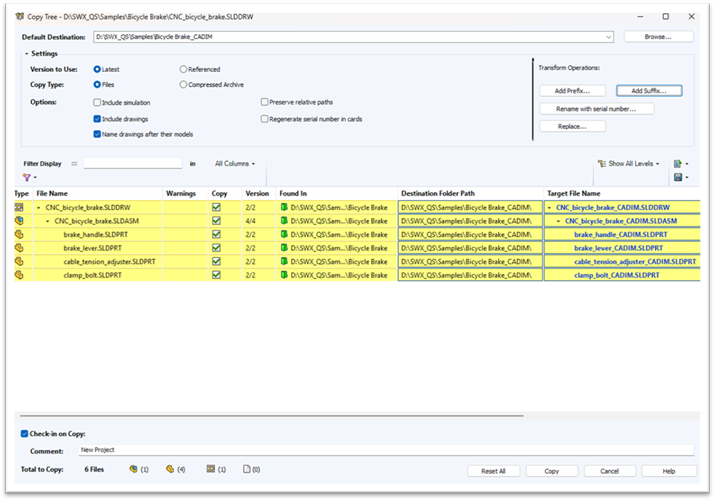Open the export file list icon menu
Viewport: 716px width, 501px height.
point(681,163)
